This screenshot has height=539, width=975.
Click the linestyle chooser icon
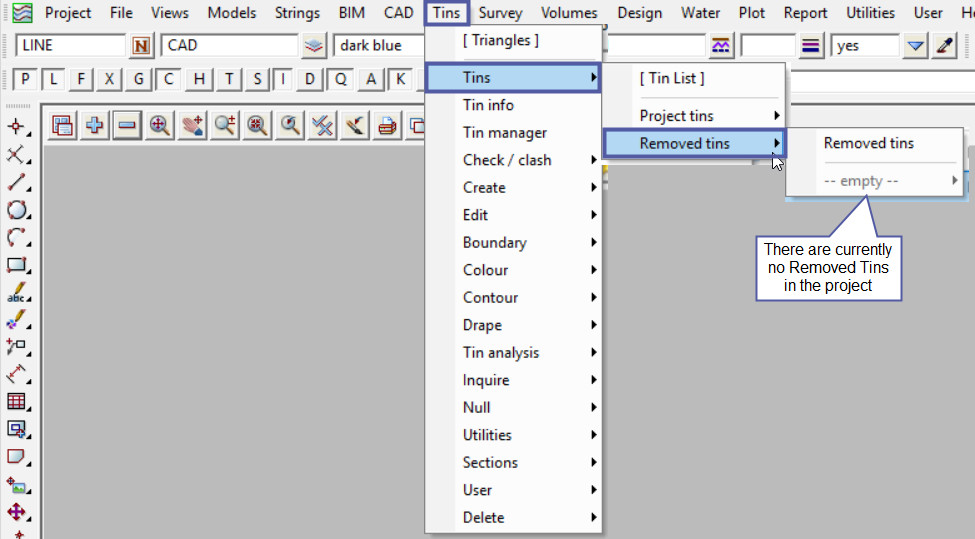point(720,46)
